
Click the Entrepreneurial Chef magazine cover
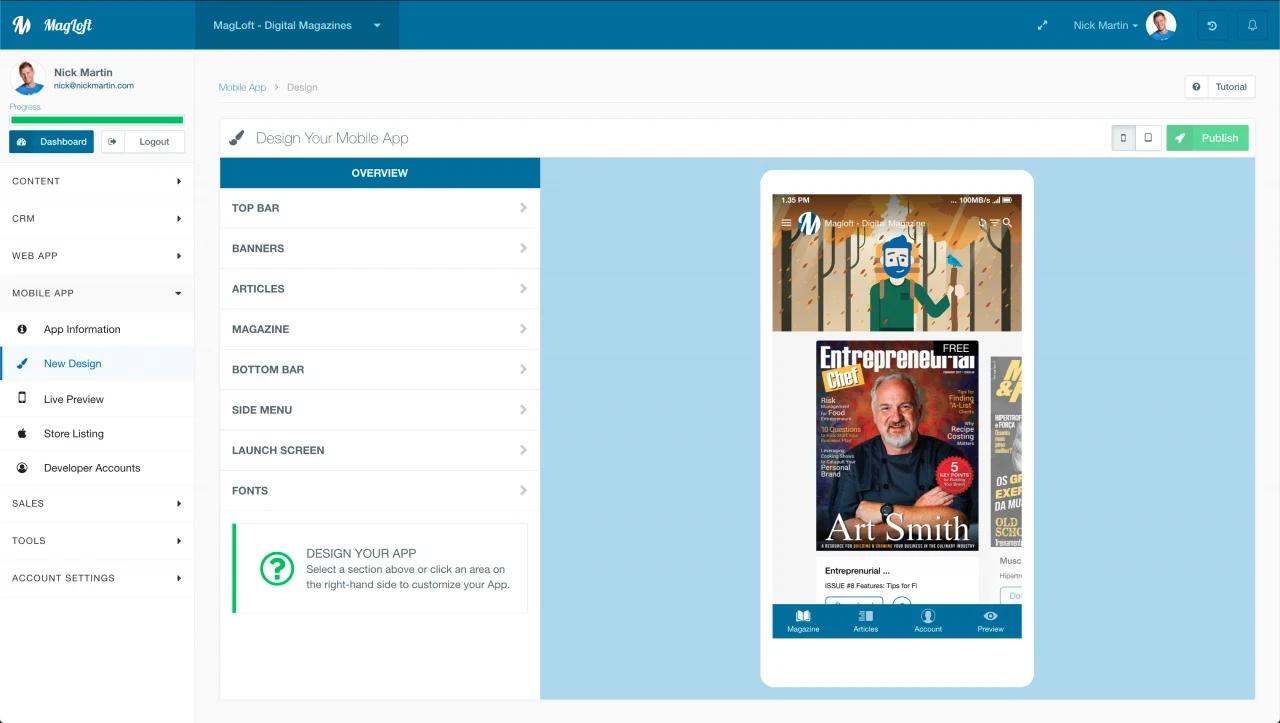[895, 445]
